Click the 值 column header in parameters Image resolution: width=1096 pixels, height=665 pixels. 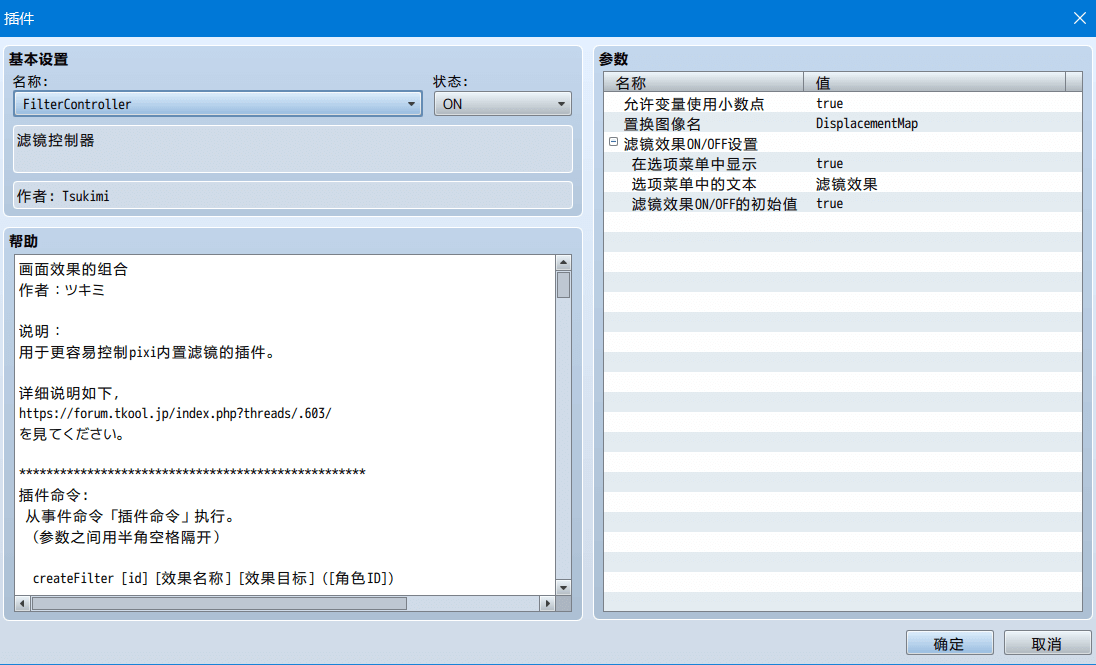tap(935, 83)
